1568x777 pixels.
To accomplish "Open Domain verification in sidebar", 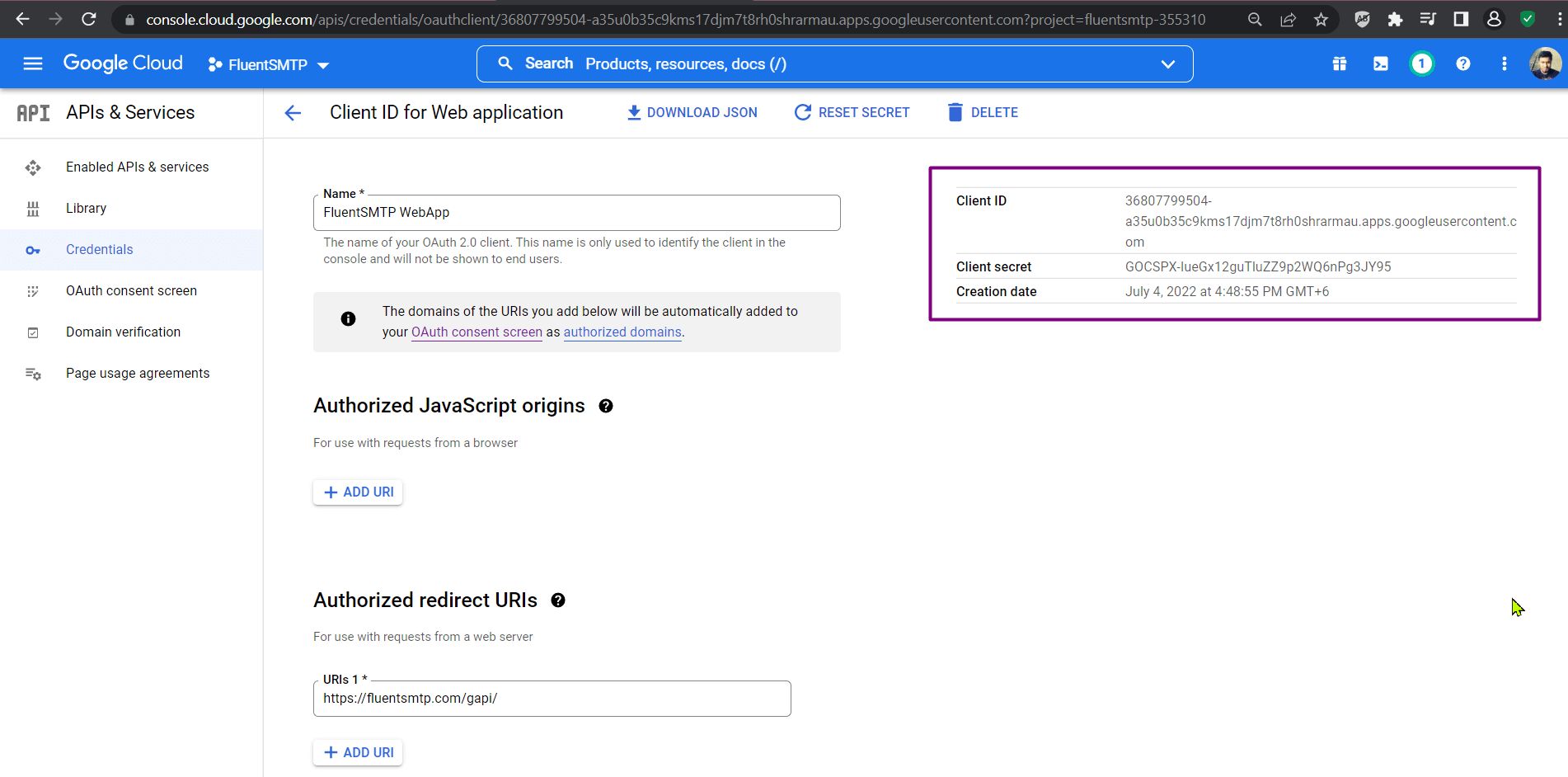I will 131,332.
